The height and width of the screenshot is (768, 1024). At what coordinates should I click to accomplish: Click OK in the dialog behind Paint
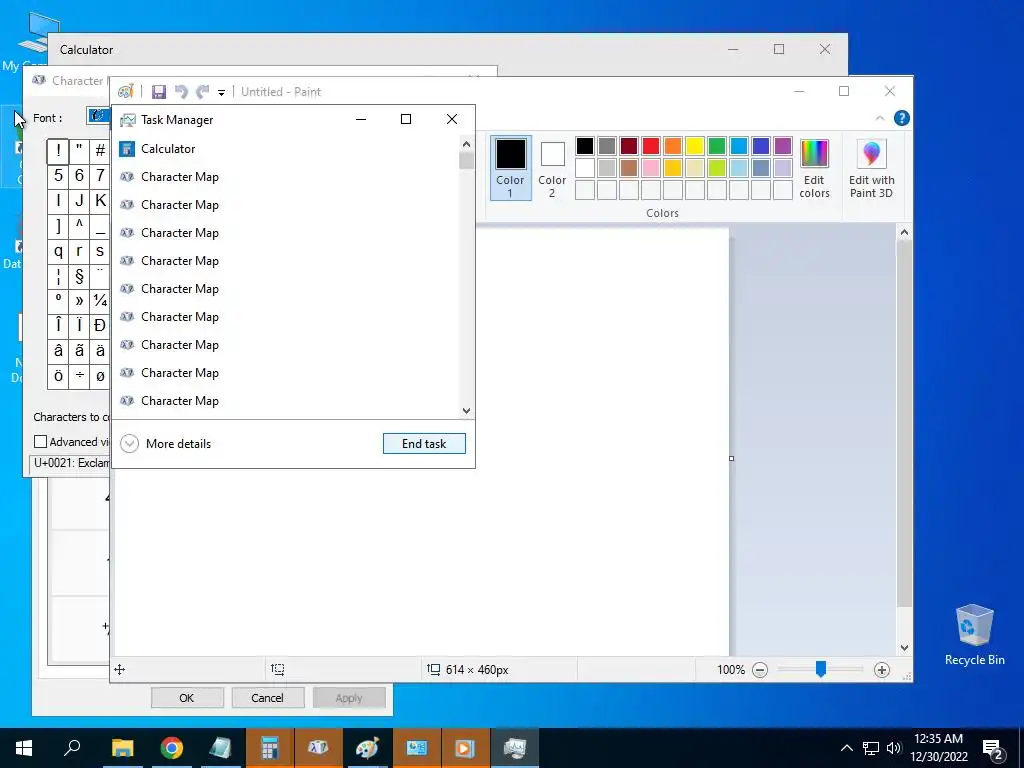pos(187,697)
